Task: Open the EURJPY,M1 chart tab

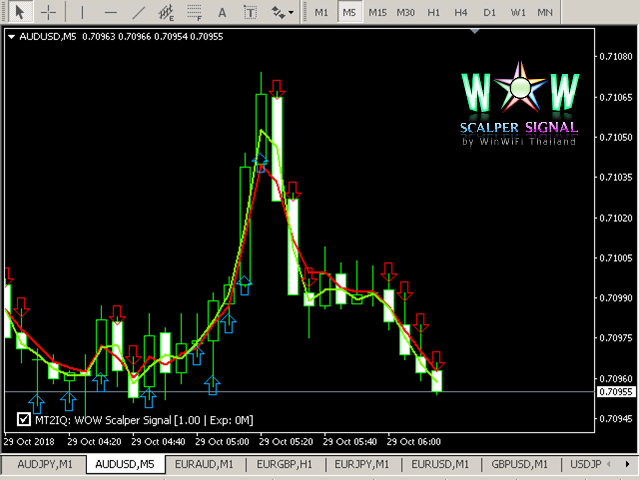Action: (362, 464)
